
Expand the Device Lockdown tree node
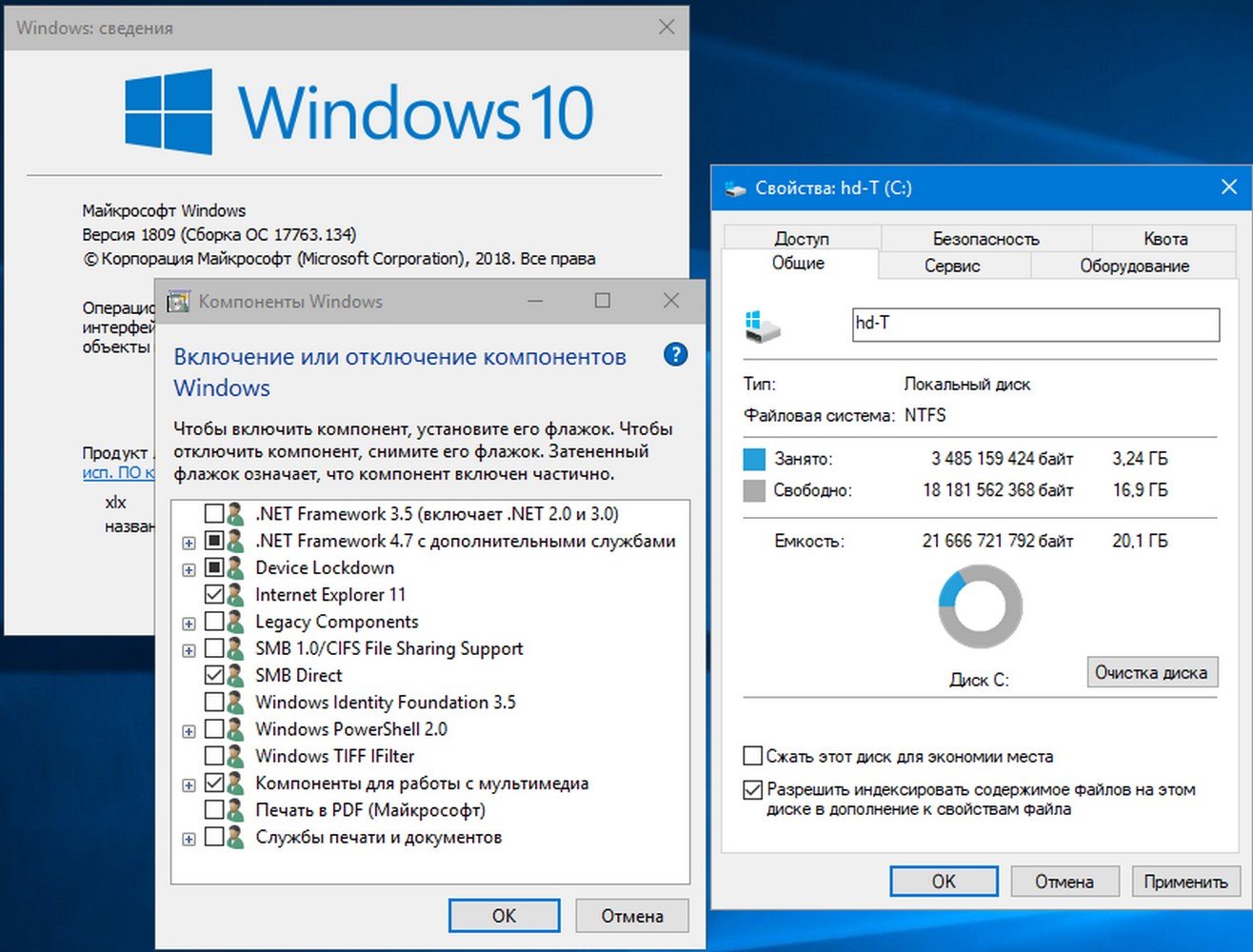[189, 569]
